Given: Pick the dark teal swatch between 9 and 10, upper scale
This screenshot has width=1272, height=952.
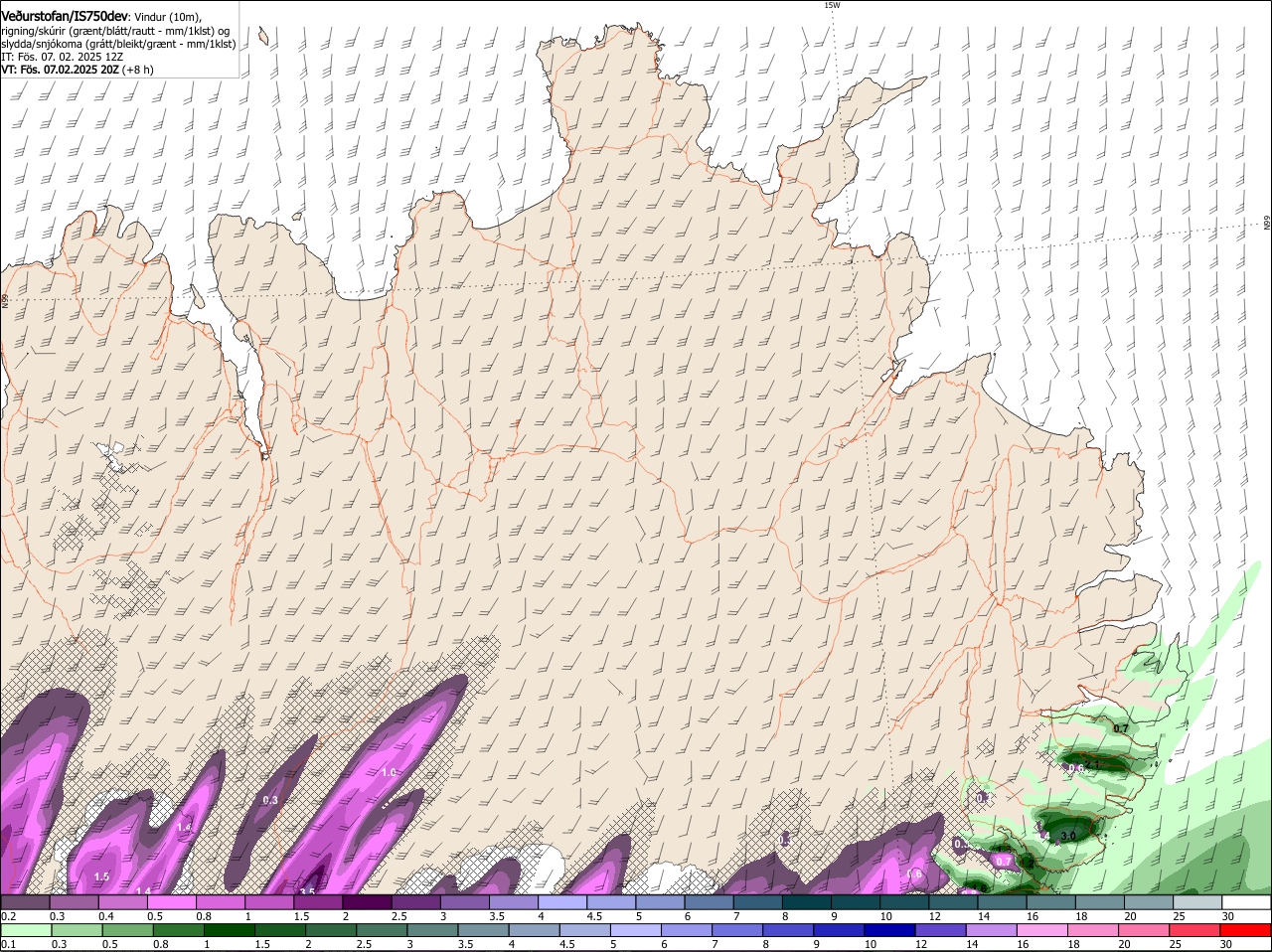Looking at the screenshot, I should [x=856, y=902].
